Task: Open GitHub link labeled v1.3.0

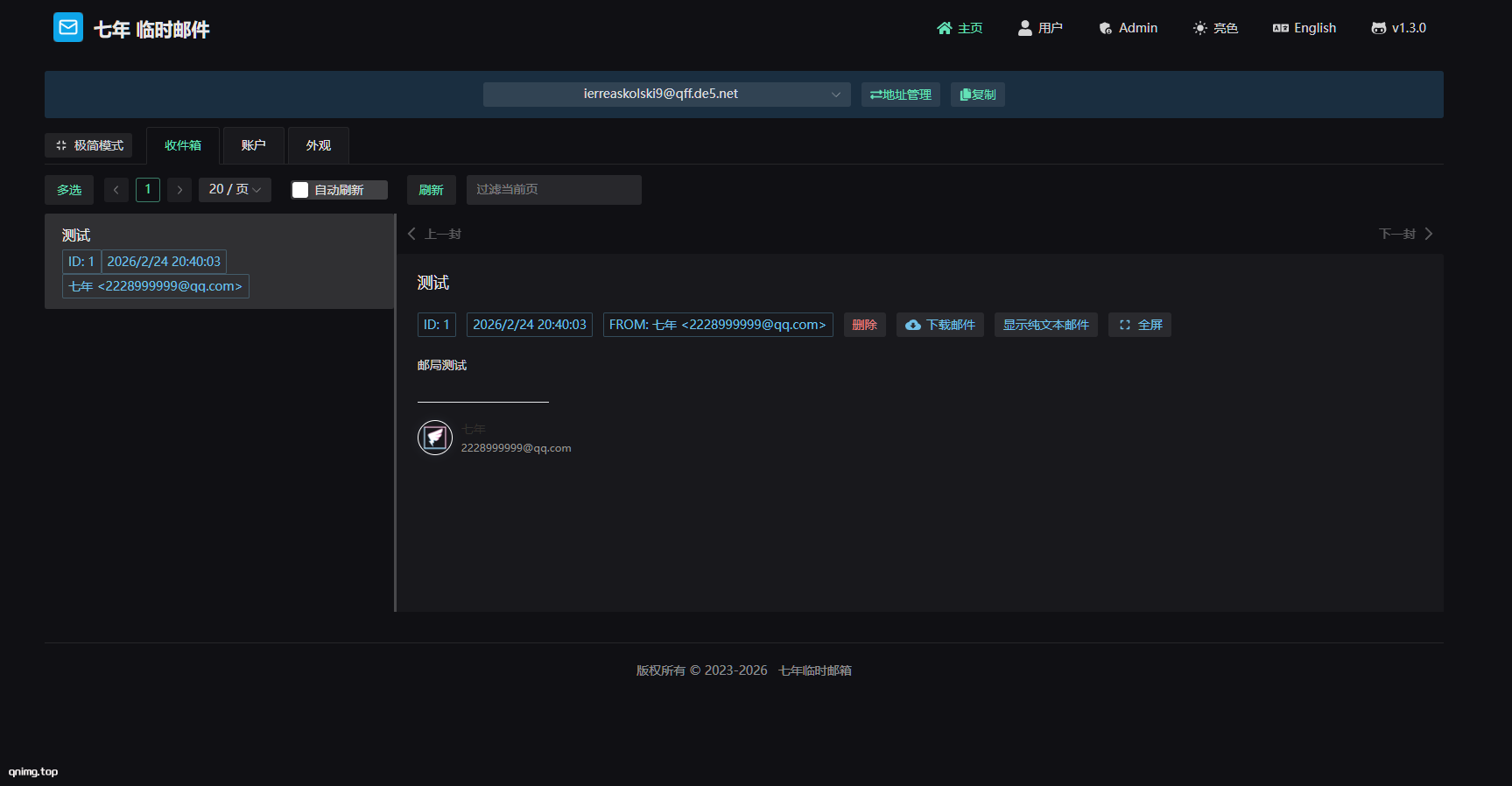Action: click(x=1398, y=28)
